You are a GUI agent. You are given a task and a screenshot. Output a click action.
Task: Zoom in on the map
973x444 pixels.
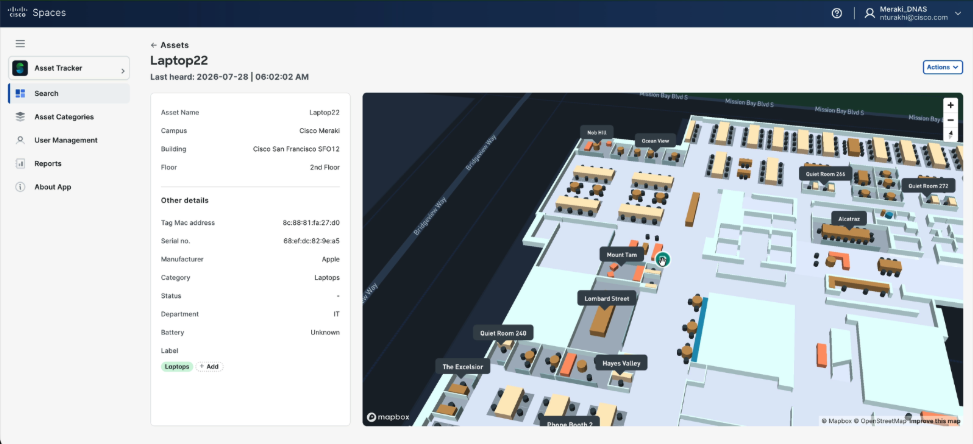(950, 105)
